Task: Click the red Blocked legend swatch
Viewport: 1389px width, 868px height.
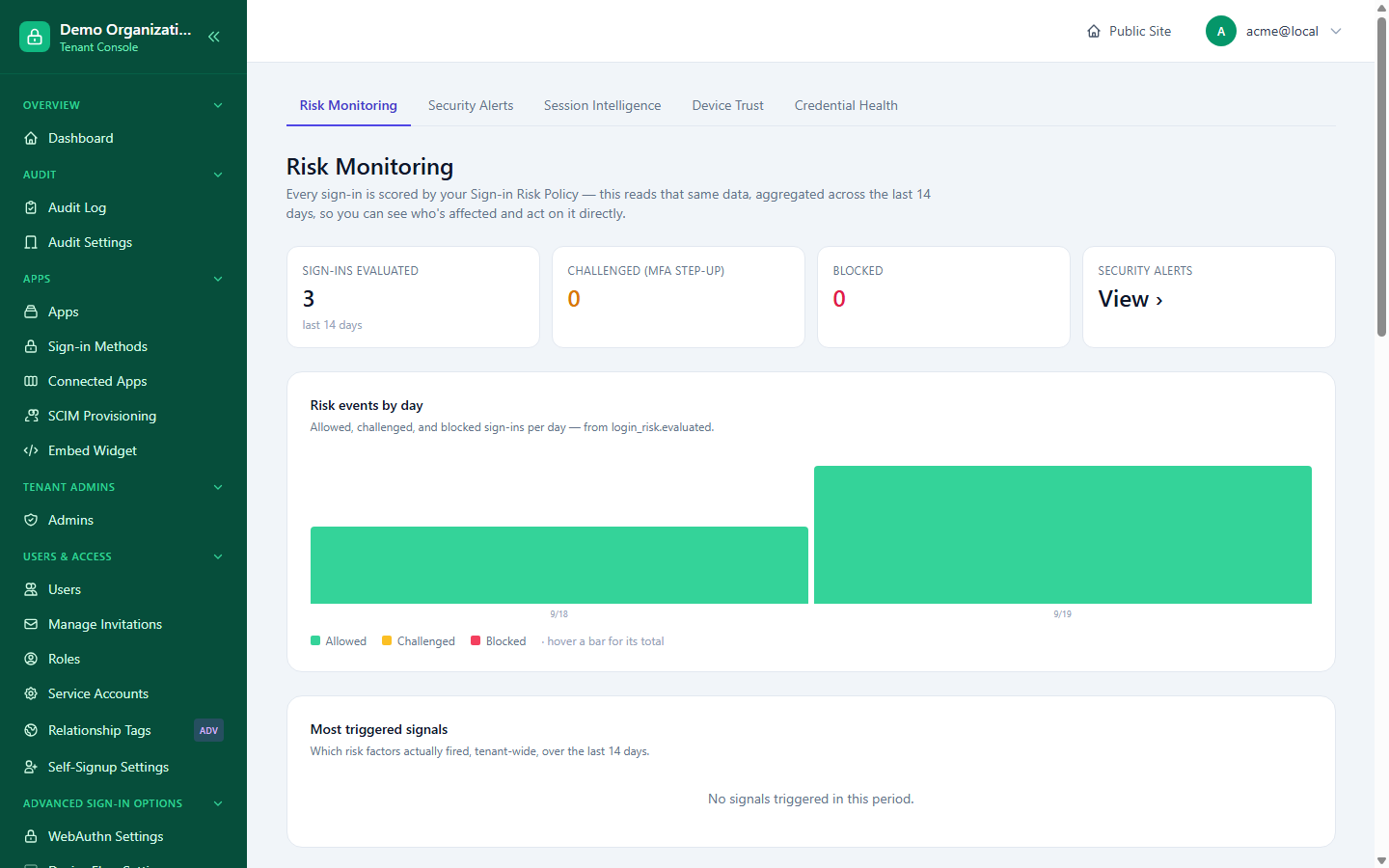Action: (476, 640)
